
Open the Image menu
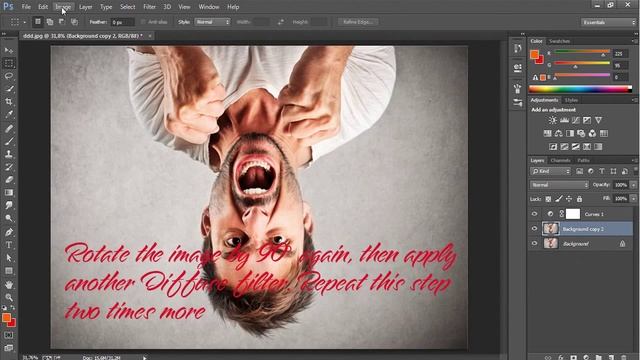tap(63, 7)
